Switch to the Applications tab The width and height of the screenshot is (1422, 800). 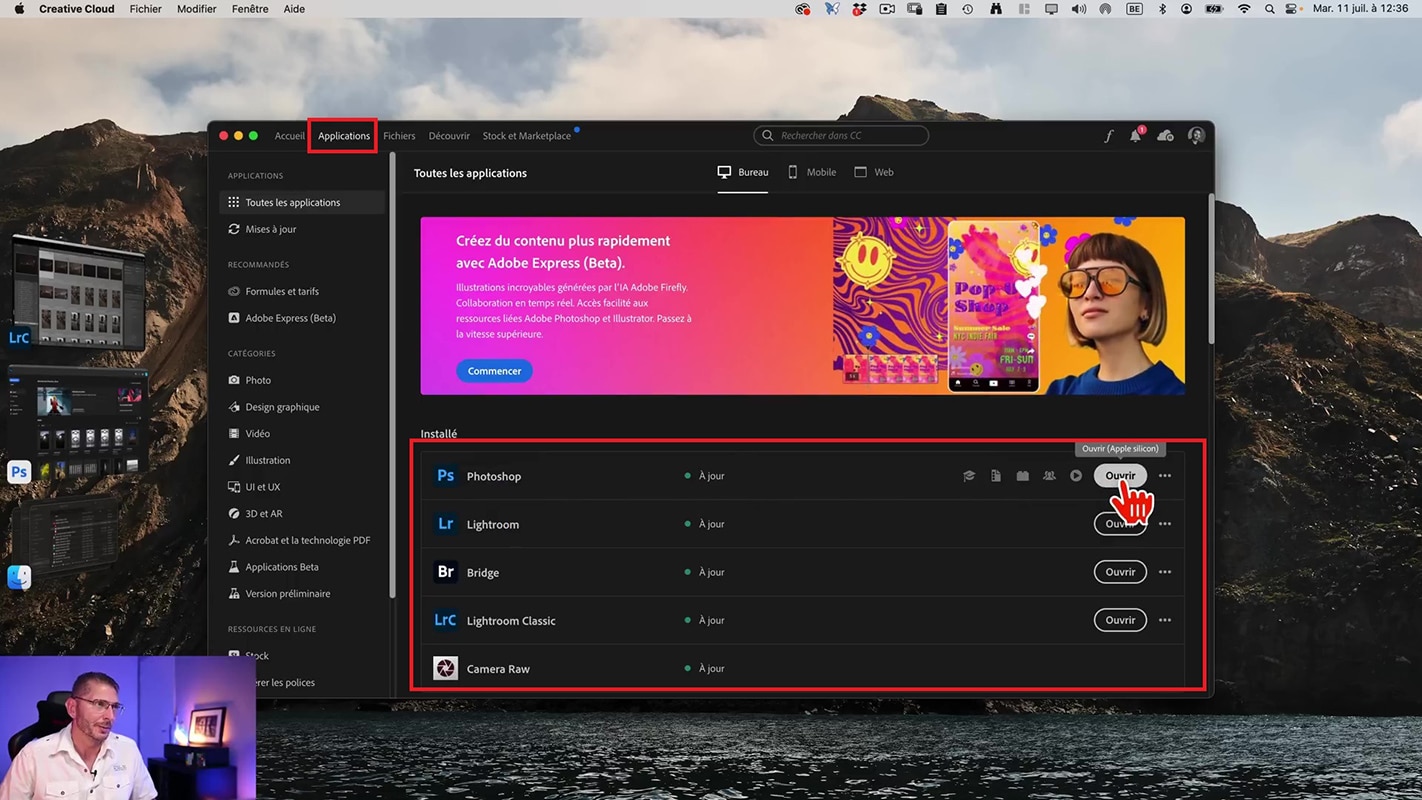point(344,136)
